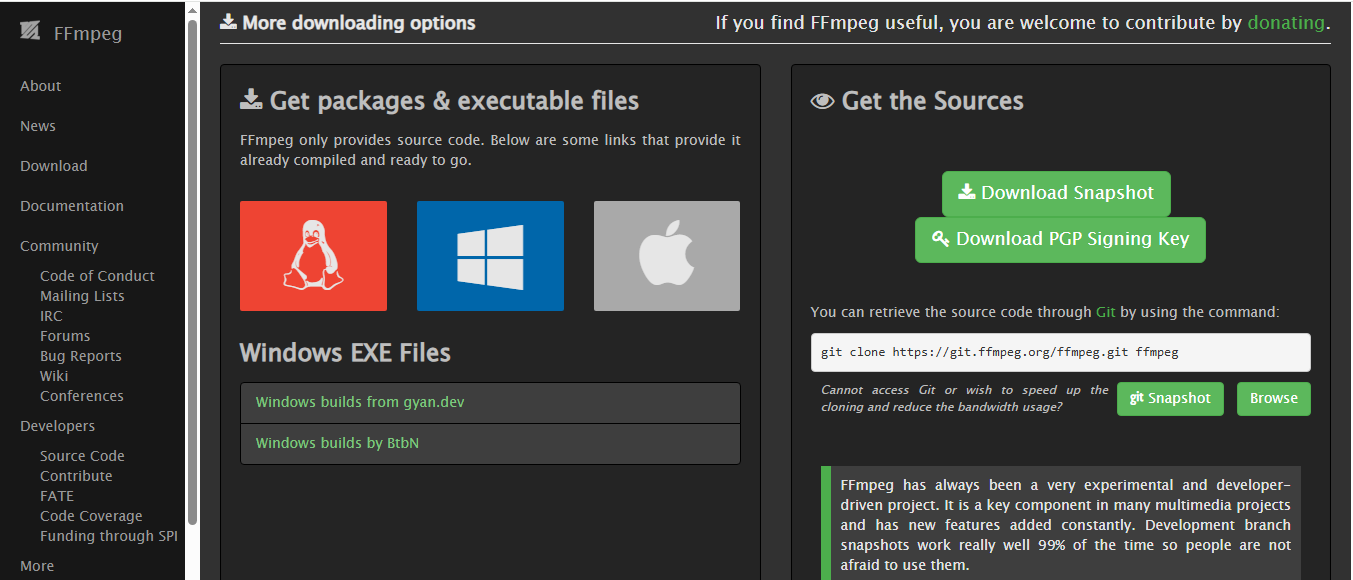Open the Wiki sidebar link
Viewport: 1353px width, 580px height.
point(54,376)
